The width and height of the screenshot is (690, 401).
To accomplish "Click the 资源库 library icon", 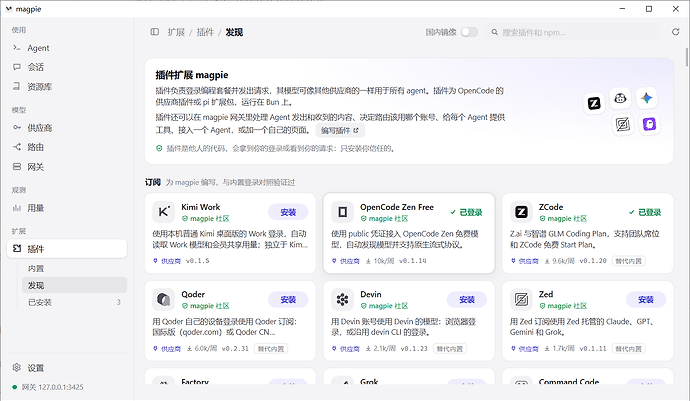I will click(17, 86).
